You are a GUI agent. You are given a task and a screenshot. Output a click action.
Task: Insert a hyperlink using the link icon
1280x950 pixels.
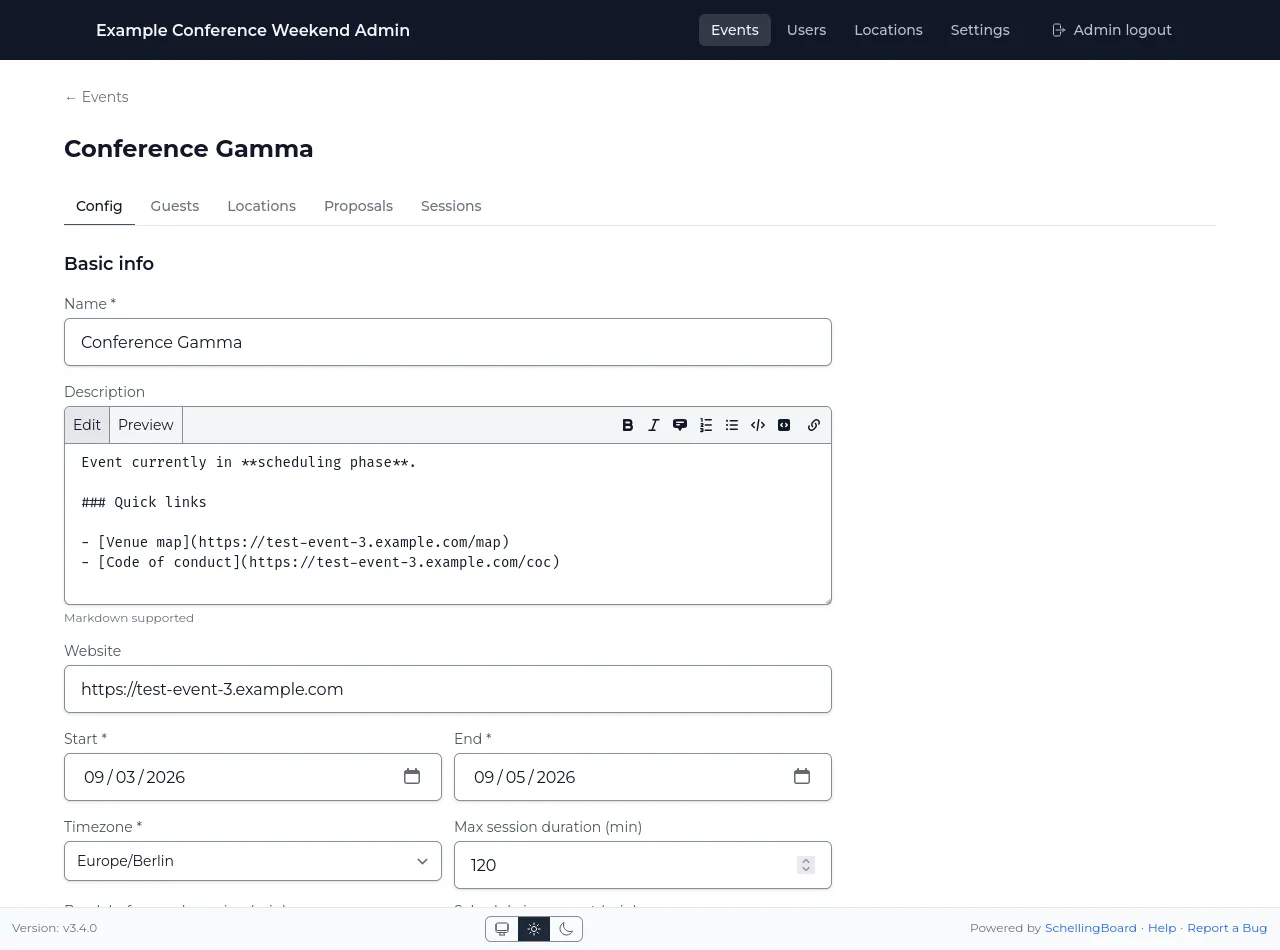click(814, 425)
